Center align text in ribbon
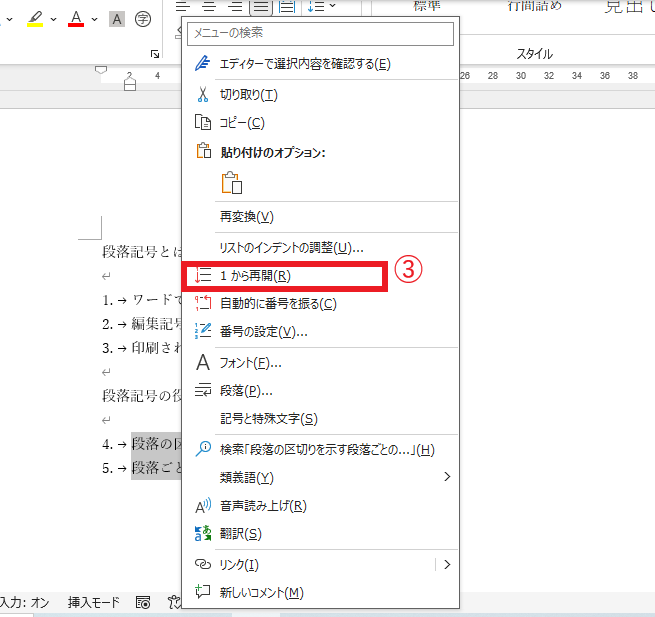 209,6
